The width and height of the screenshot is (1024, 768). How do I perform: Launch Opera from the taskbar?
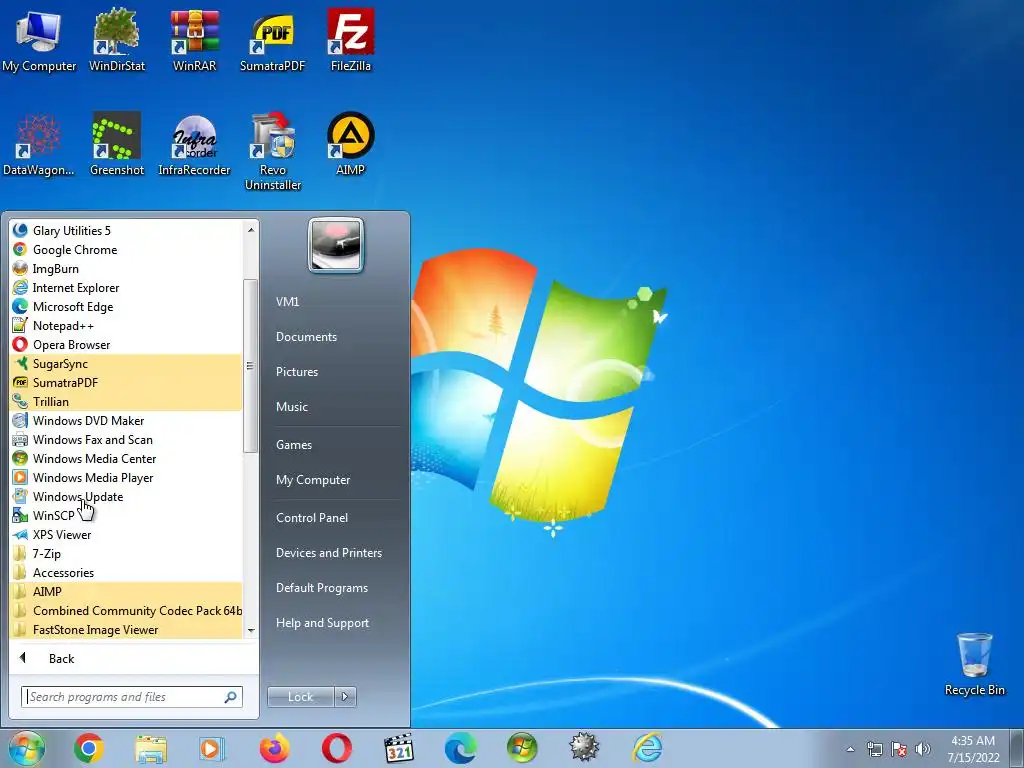[336, 748]
